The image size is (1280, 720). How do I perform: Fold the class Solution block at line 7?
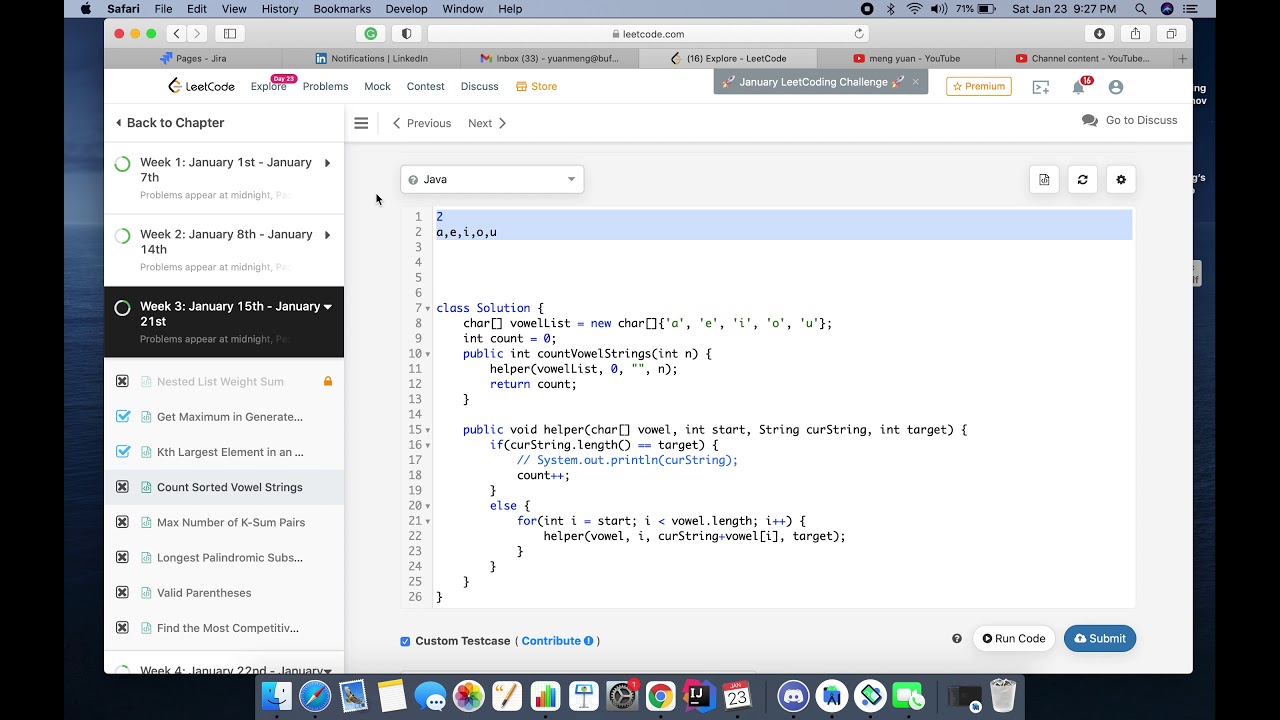point(429,308)
